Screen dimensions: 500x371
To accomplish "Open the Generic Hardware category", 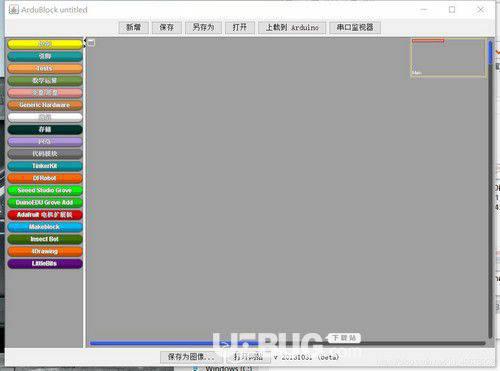I will [45, 105].
